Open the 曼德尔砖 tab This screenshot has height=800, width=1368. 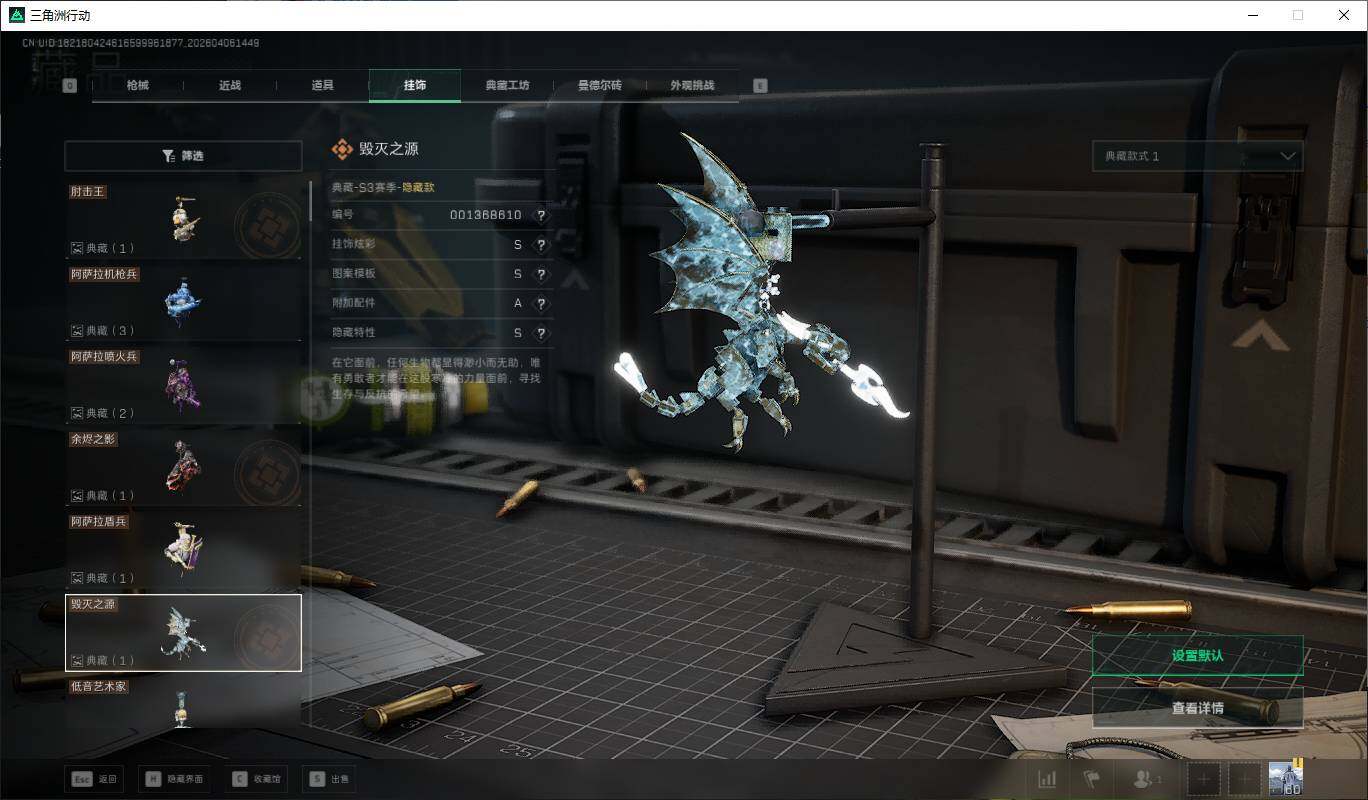(x=599, y=85)
